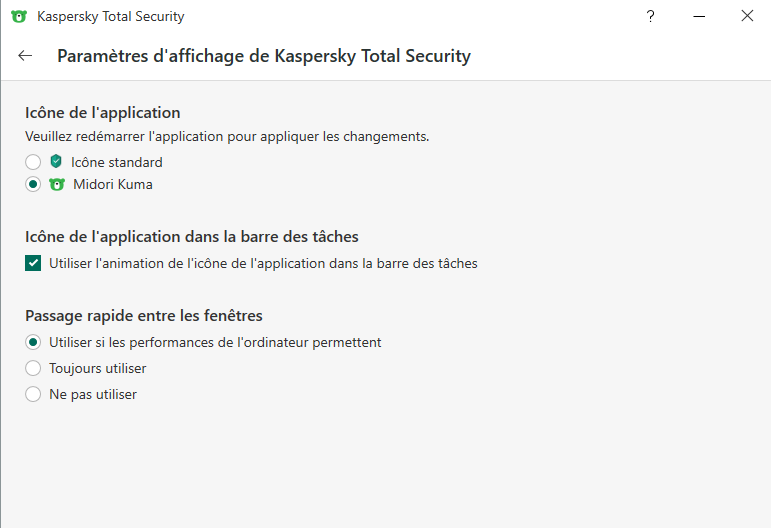The width and height of the screenshot is (771, 528).
Task: Click the 'Toujours utiliser' label text
Action: click(98, 368)
